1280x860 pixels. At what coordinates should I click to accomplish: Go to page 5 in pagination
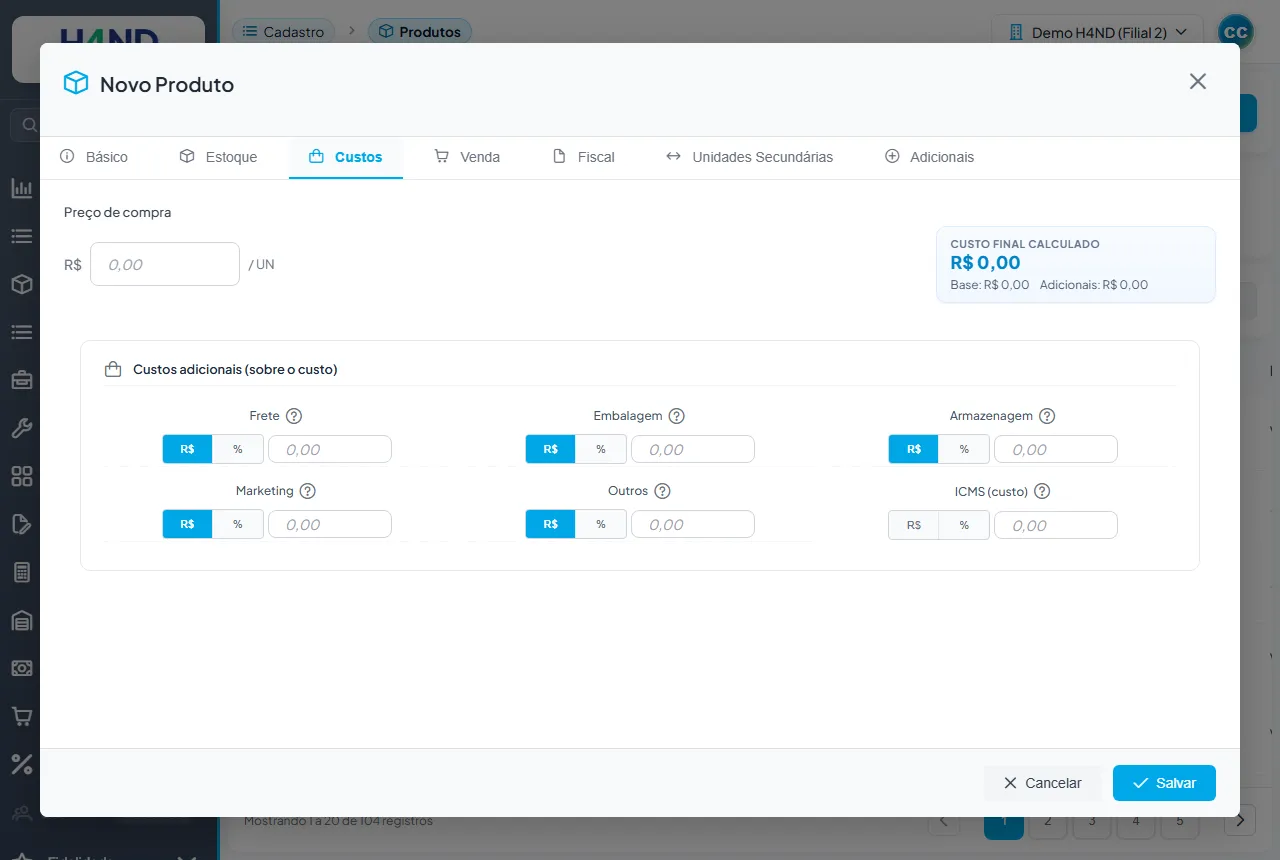tap(1180, 822)
